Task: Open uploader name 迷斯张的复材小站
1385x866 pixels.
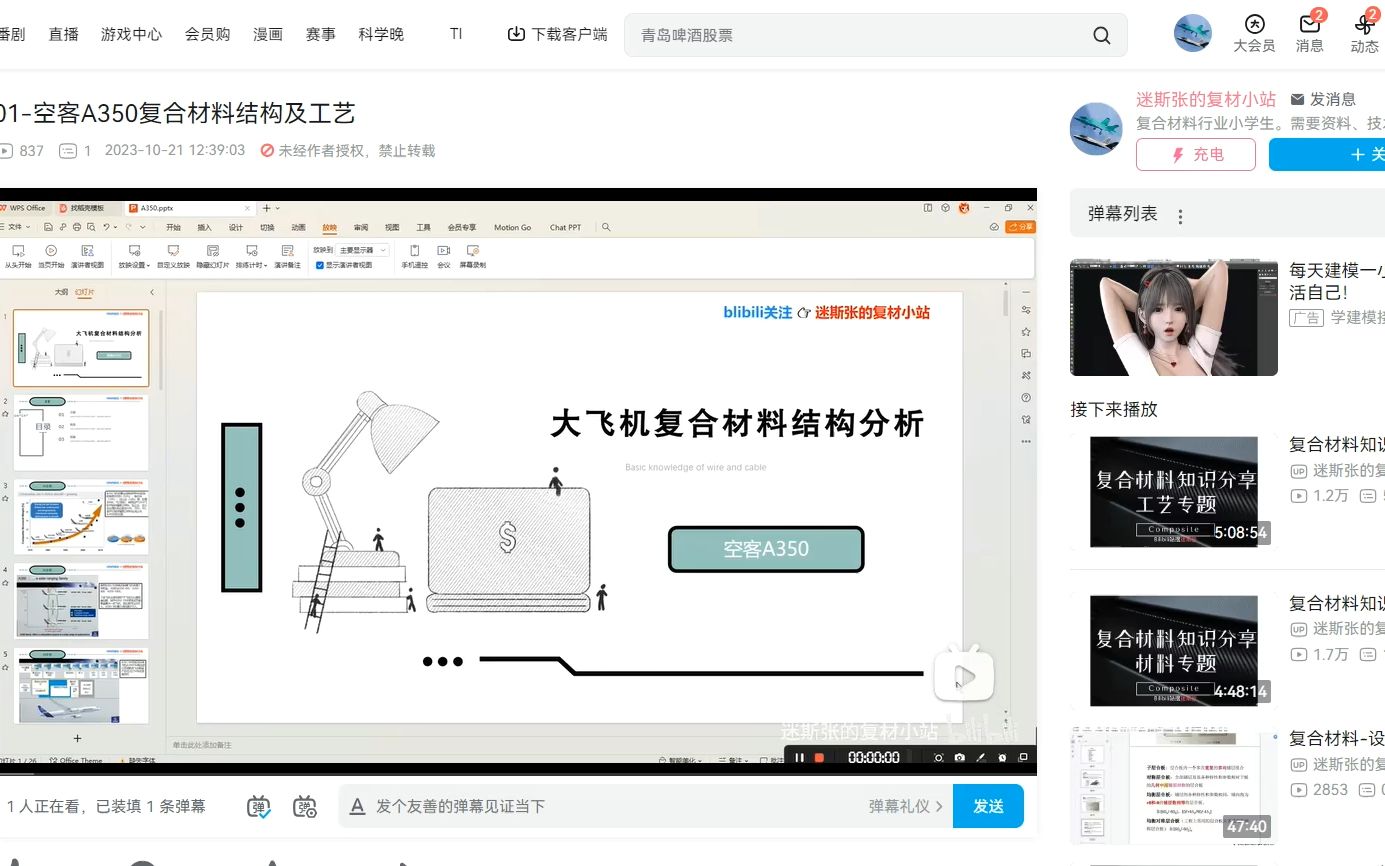Action: click(1206, 99)
